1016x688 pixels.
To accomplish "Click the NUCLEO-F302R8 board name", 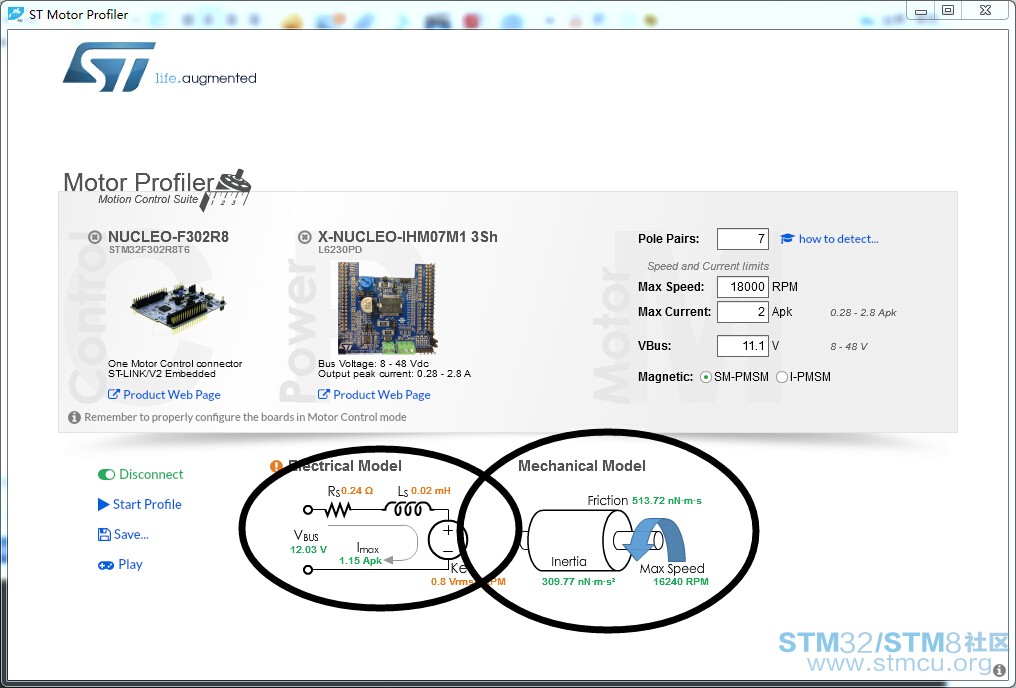I will coord(168,236).
